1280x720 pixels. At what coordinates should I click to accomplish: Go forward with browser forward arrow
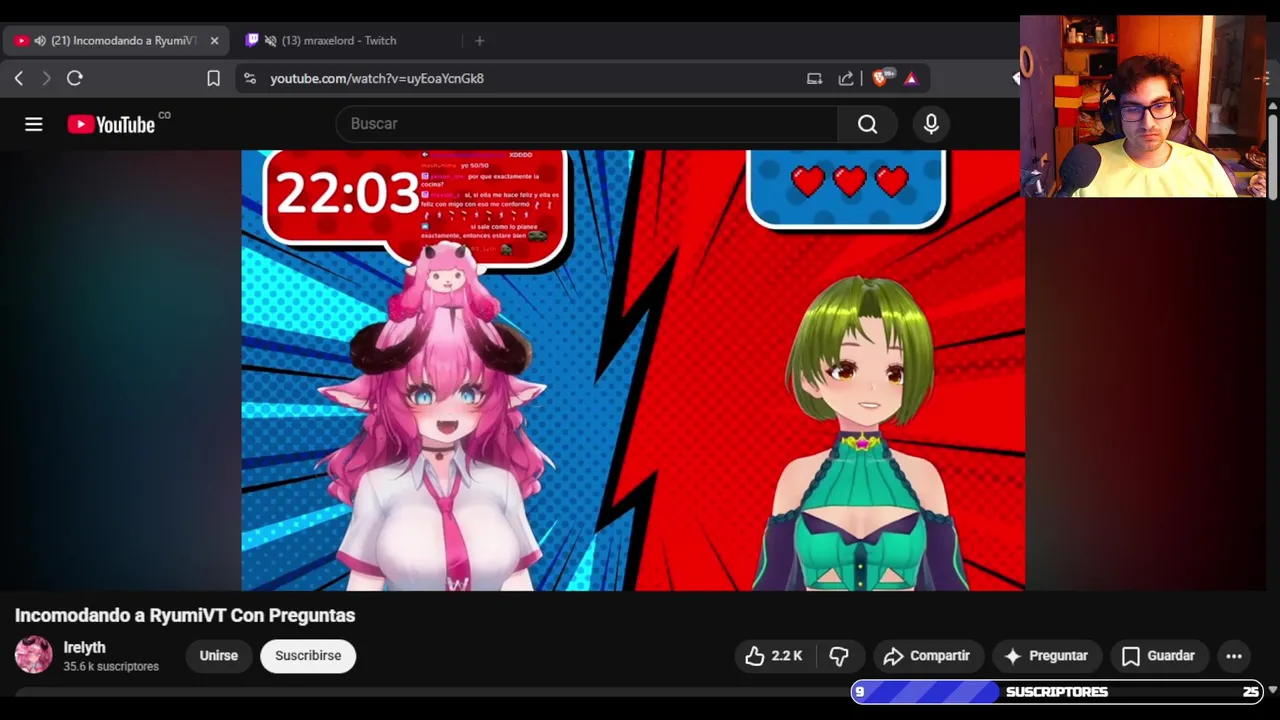coord(46,78)
